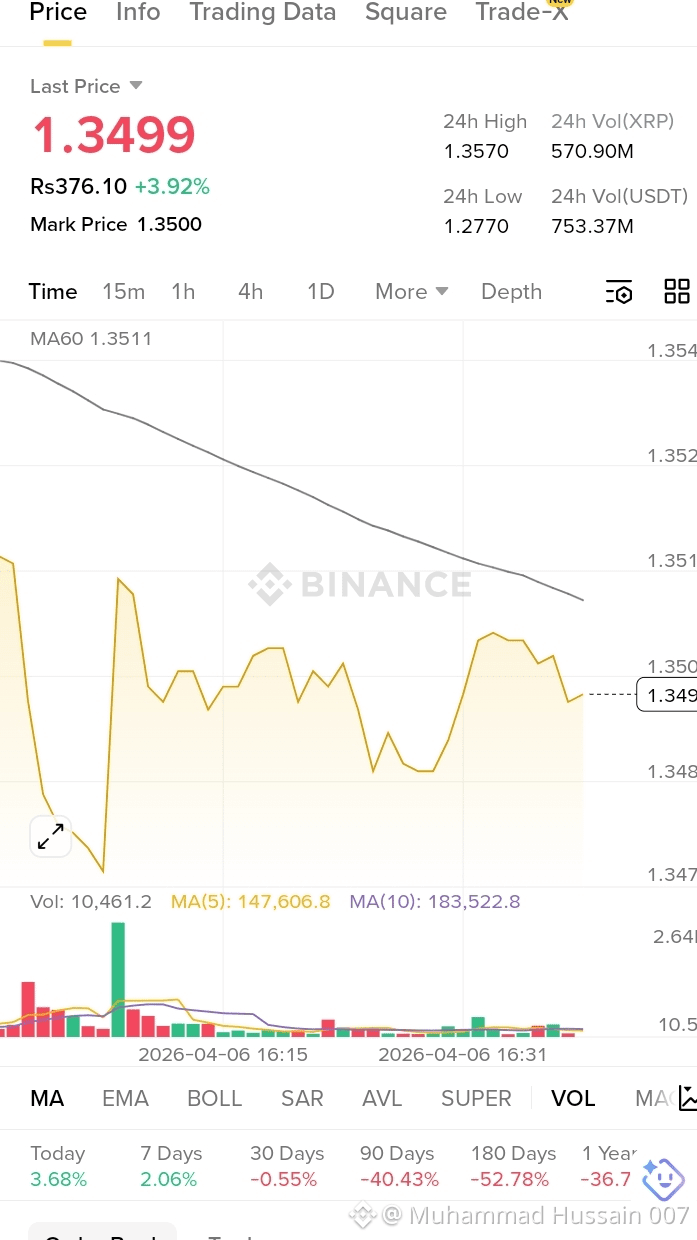Select the 1D timeframe
The width and height of the screenshot is (697, 1240).
coord(320,291)
